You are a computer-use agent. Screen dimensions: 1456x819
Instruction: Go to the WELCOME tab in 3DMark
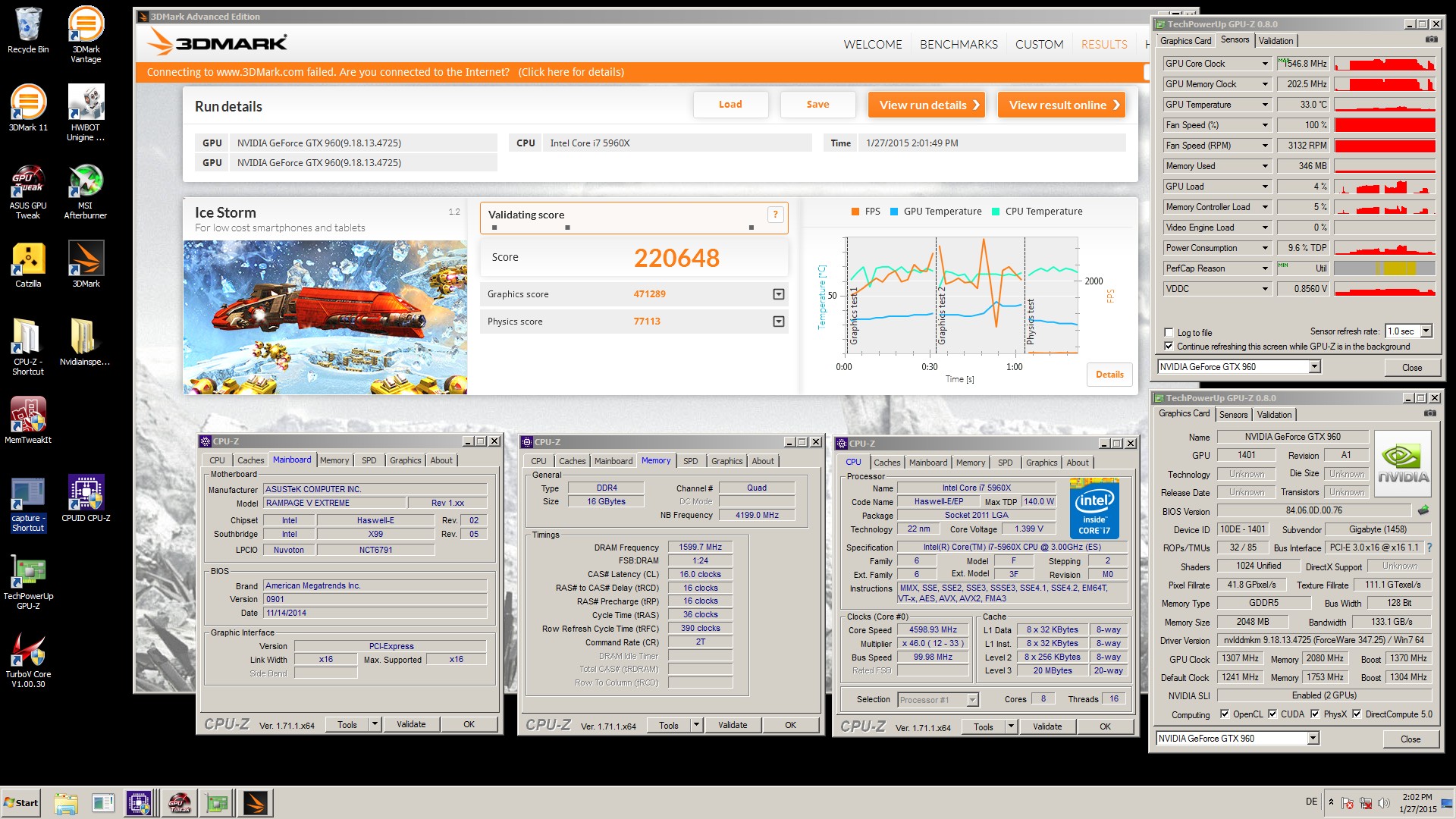(873, 45)
